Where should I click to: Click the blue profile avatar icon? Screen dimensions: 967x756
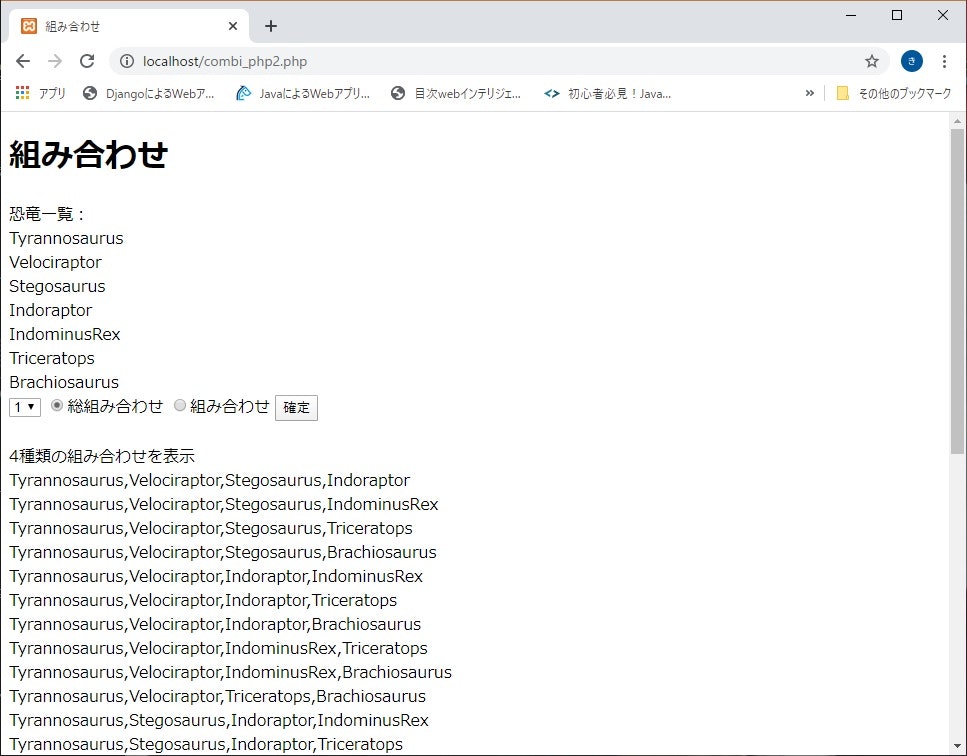[x=911, y=61]
